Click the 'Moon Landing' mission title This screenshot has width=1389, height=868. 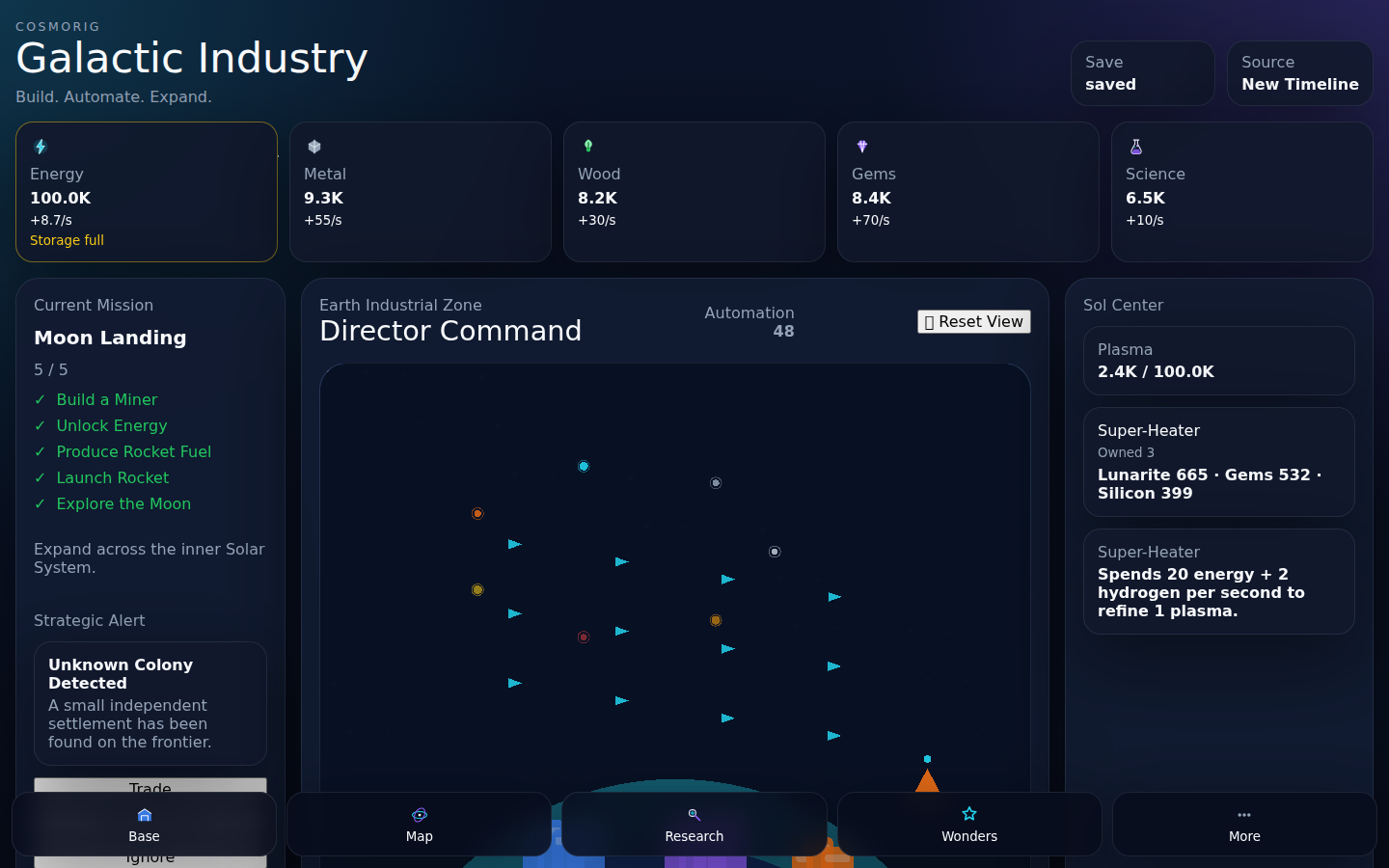pos(110,338)
